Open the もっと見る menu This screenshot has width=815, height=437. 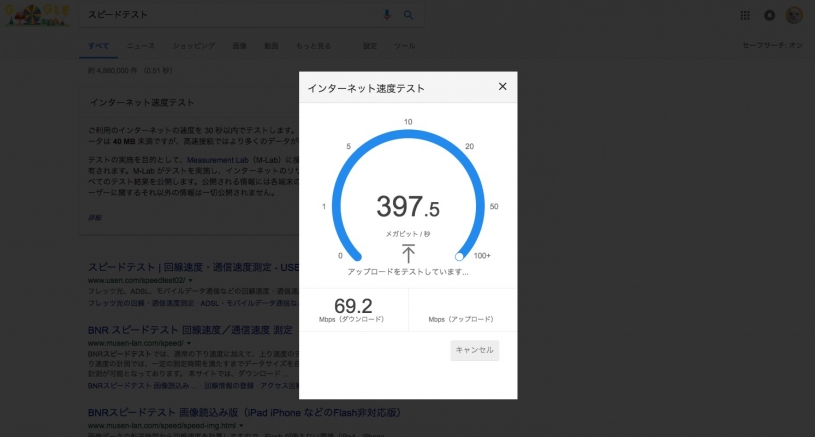[x=313, y=46]
